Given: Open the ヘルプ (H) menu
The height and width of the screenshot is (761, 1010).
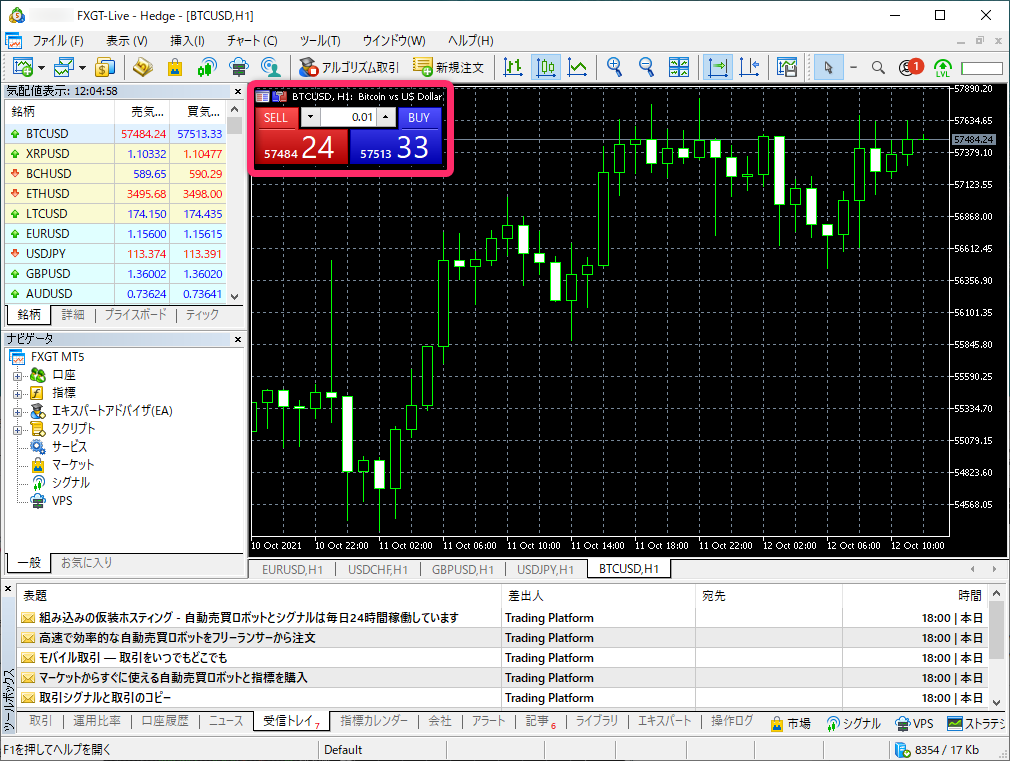Looking at the screenshot, I should [x=471, y=41].
